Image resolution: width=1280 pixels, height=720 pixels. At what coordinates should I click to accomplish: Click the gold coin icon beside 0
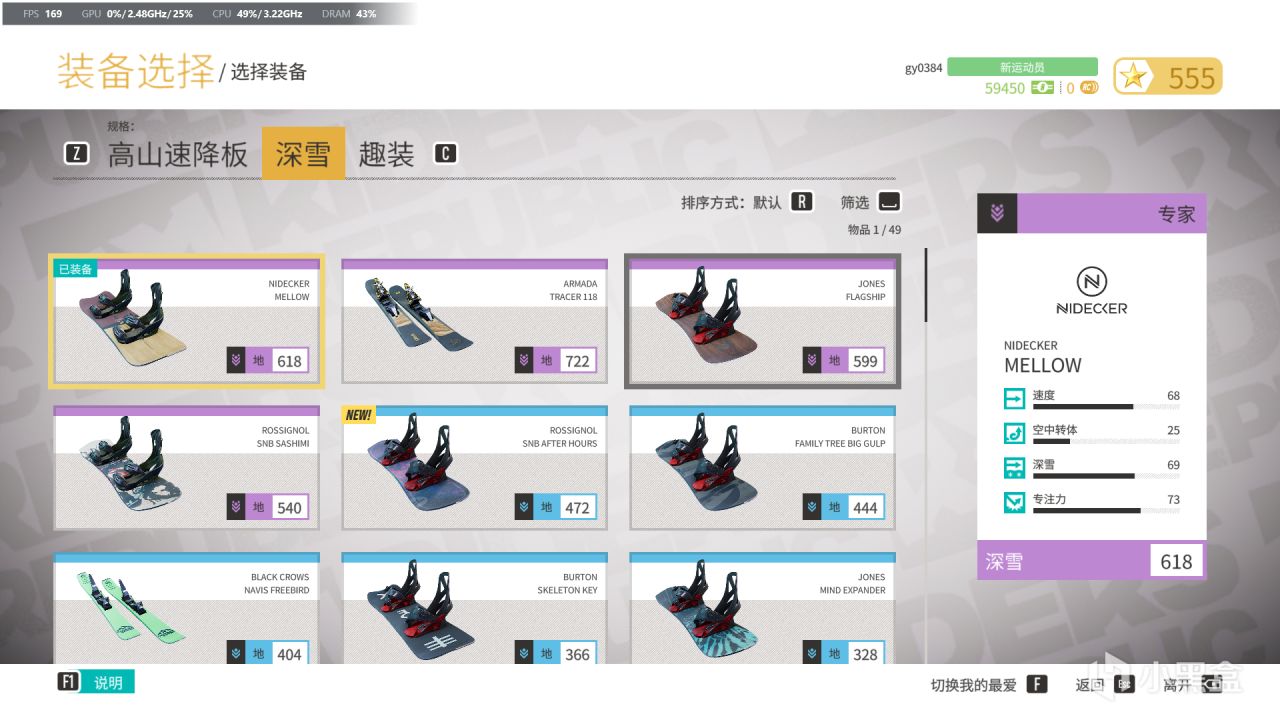(x=1089, y=88)
